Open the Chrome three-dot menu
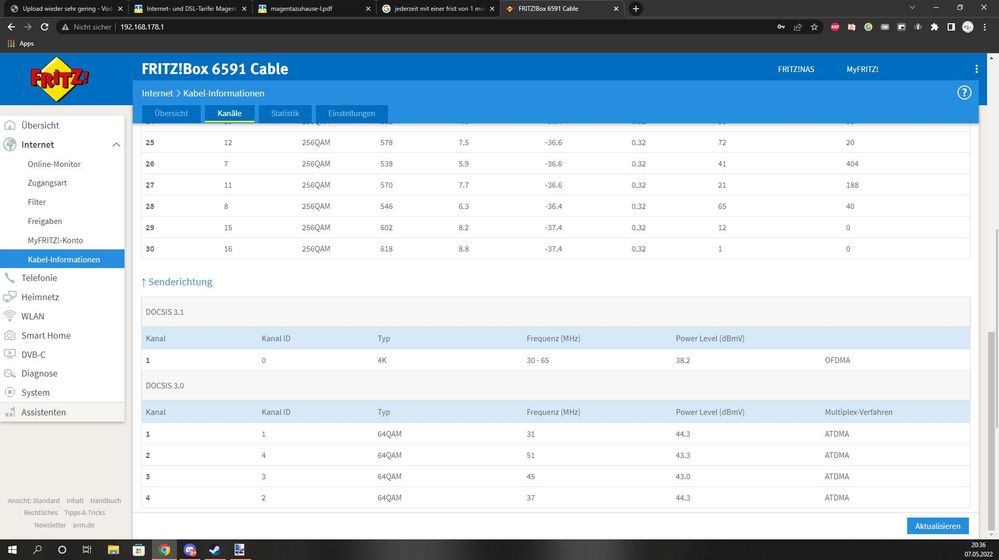This screenshot has width=999, height=560. [x=985, y=27]
